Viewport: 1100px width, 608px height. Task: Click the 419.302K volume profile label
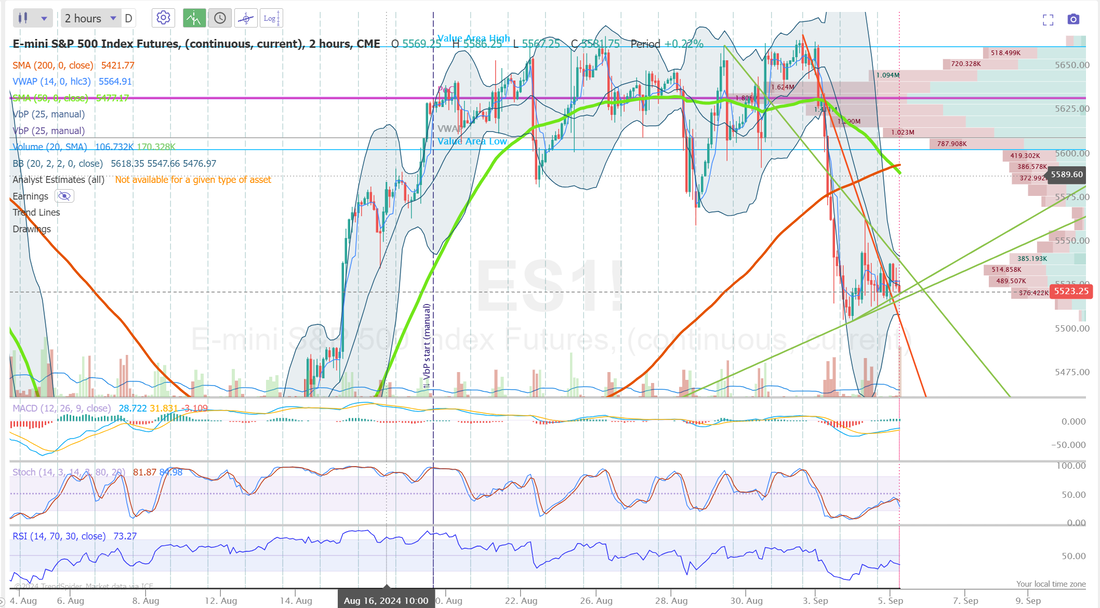coord(1025,156)
